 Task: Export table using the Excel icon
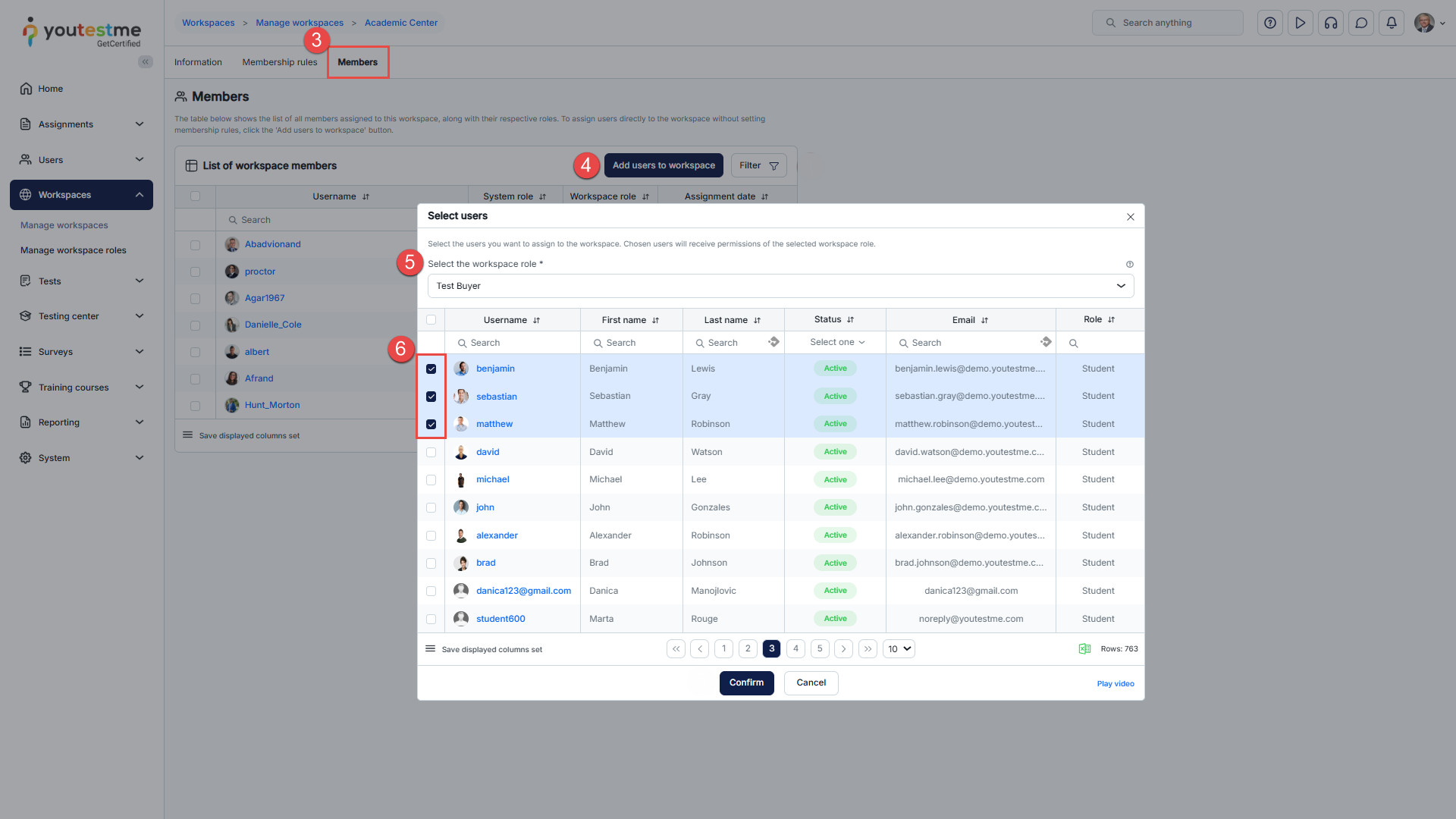pyautogui.click(x=1084, y=649)
